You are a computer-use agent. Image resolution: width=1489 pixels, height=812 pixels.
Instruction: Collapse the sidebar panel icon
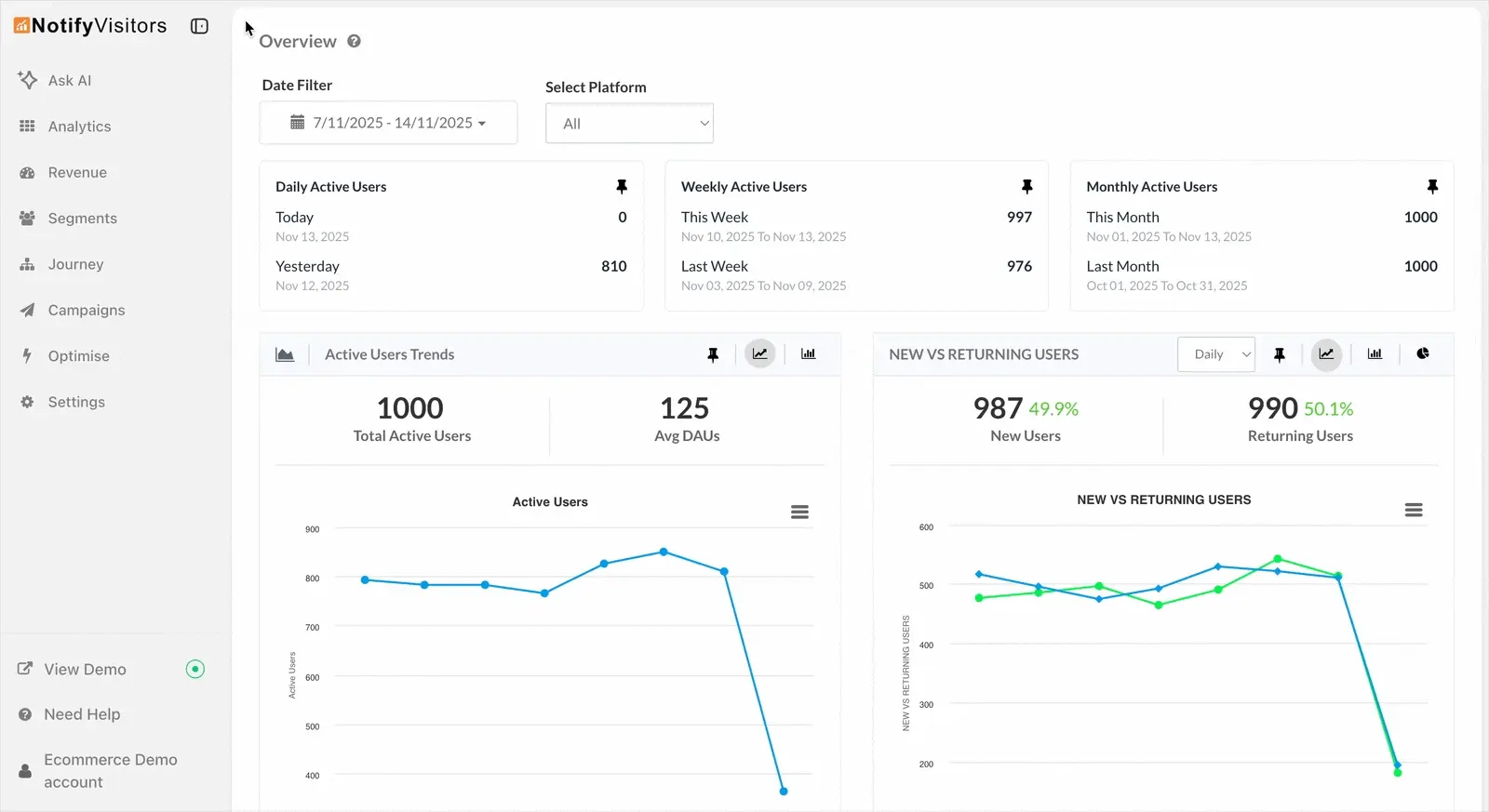tap(199, 26)
